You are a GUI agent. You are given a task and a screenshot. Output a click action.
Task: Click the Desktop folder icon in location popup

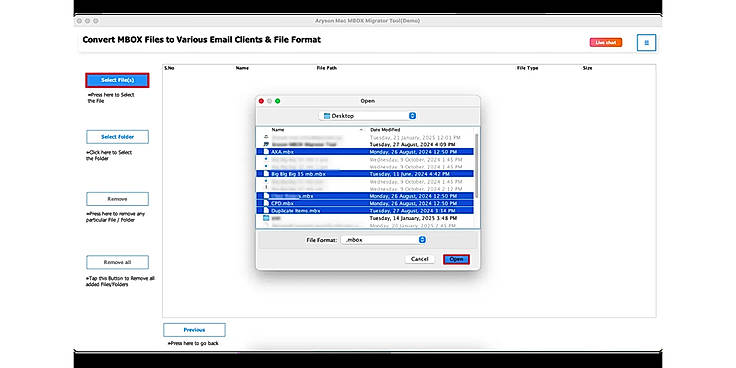(x=327, y=116)
